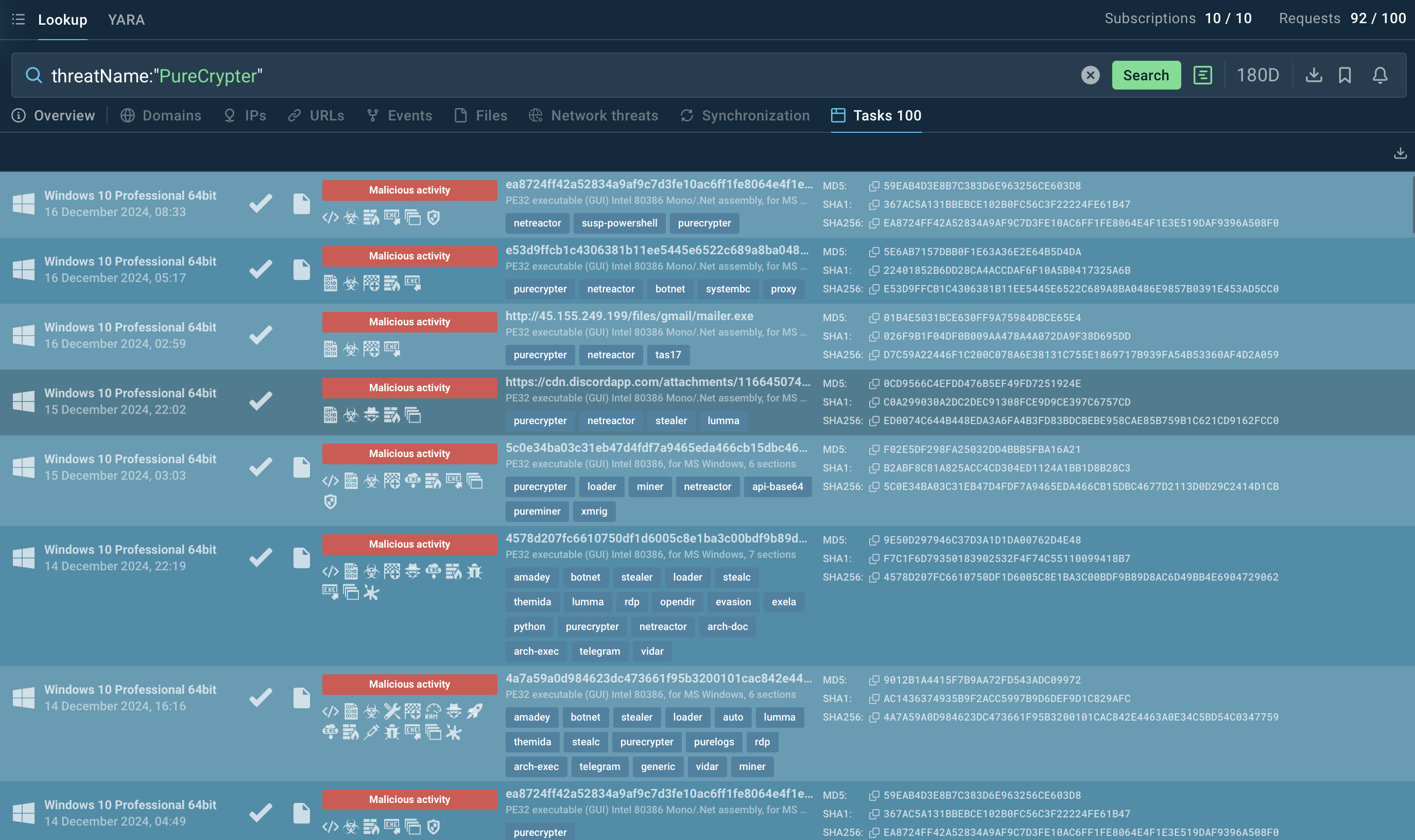This screenshot has height=840, width=1415.
Task: Click the bookmark icon to save the search
Action: click(x=1345, y=75)
